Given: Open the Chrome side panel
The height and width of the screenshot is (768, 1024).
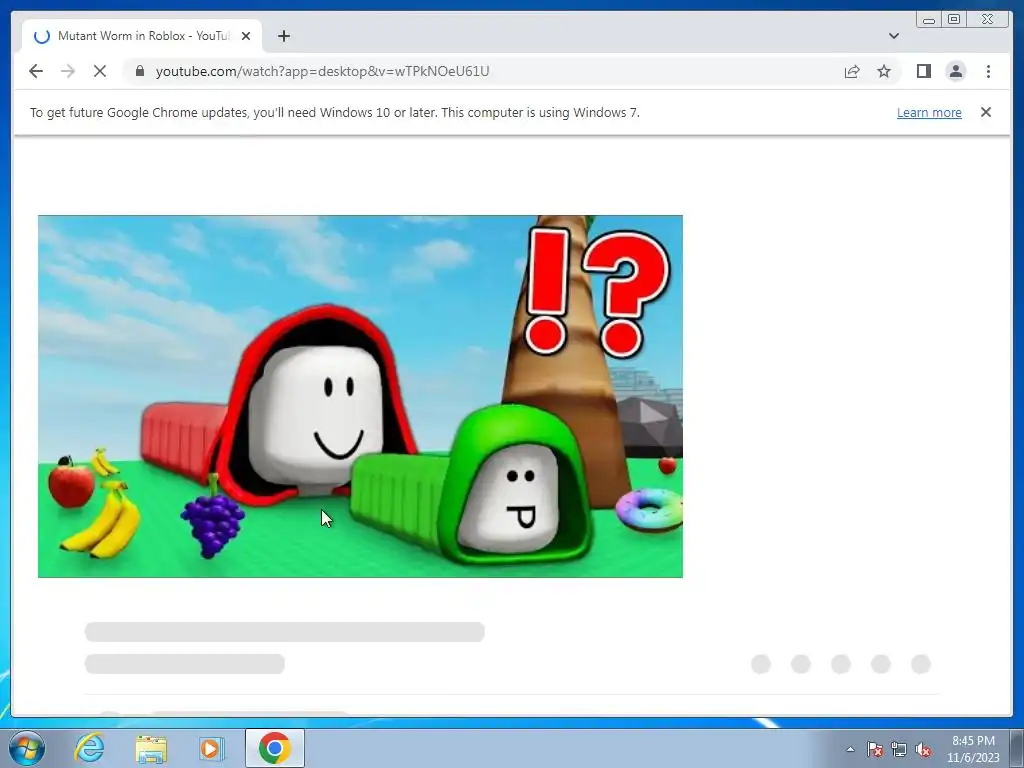Looking at the screenshot, I should click(923, 71).
